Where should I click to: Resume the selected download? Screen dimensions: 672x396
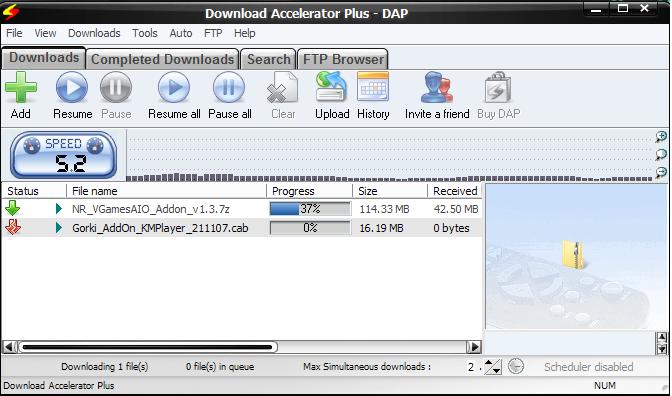tap(72, 87)
